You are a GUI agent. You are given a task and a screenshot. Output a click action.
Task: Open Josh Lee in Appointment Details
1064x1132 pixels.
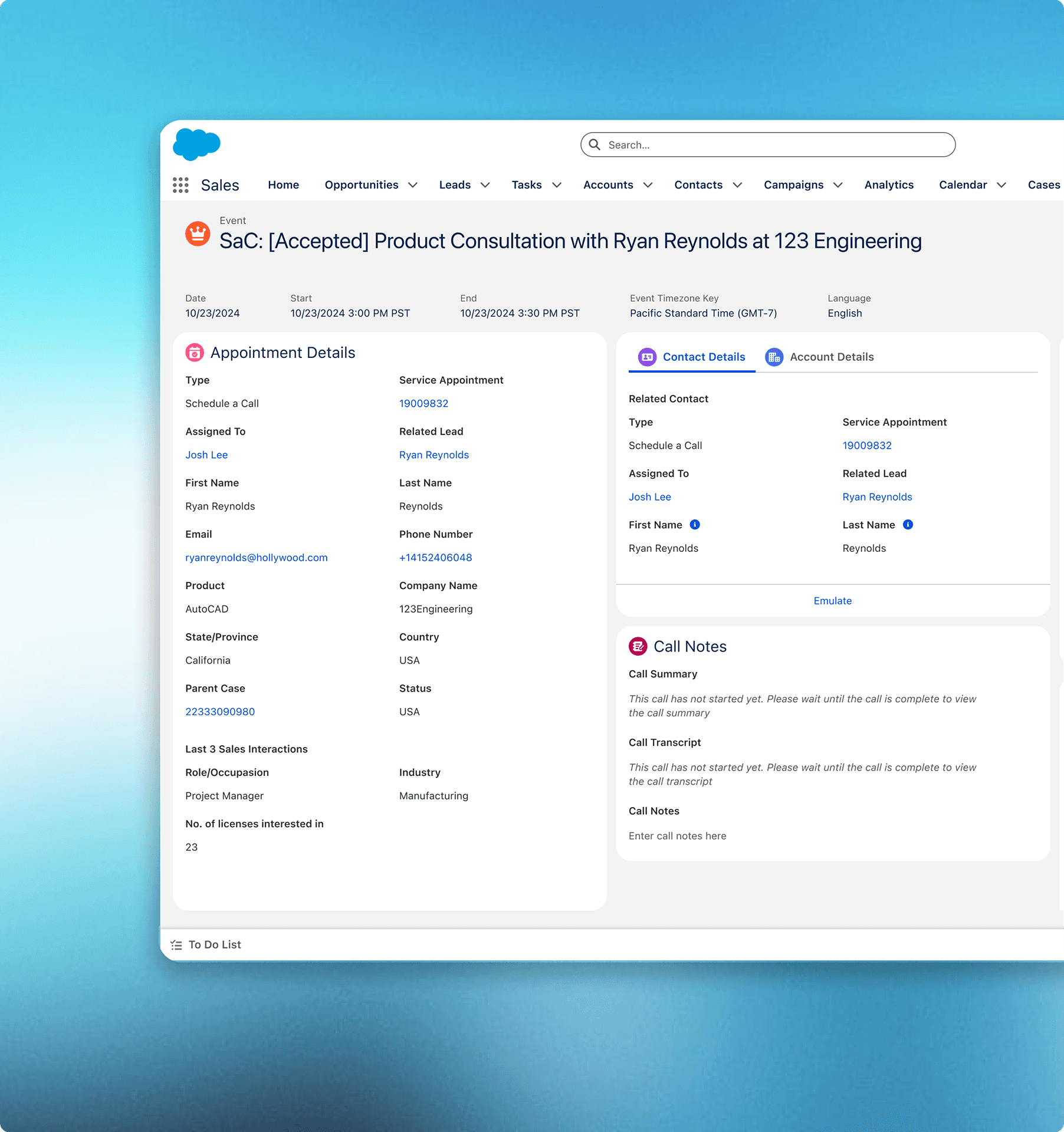point(206,455)
